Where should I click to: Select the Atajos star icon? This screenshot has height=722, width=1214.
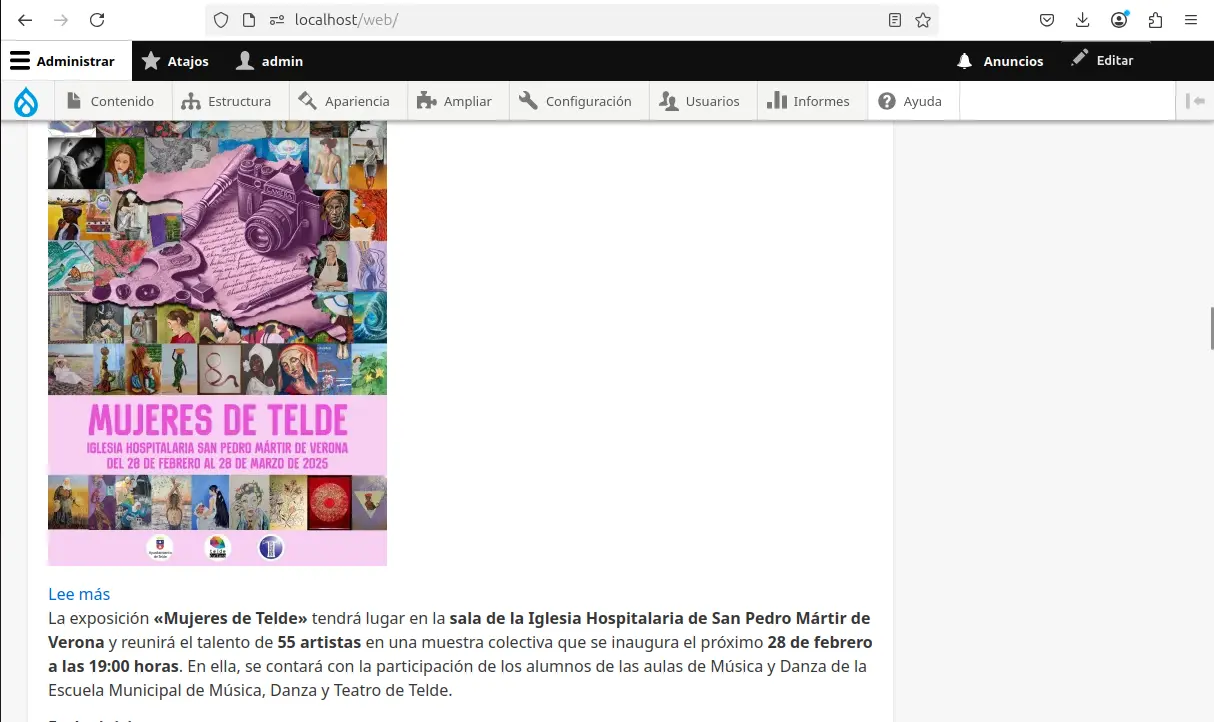pyautogui.click(x=150, y=61)
